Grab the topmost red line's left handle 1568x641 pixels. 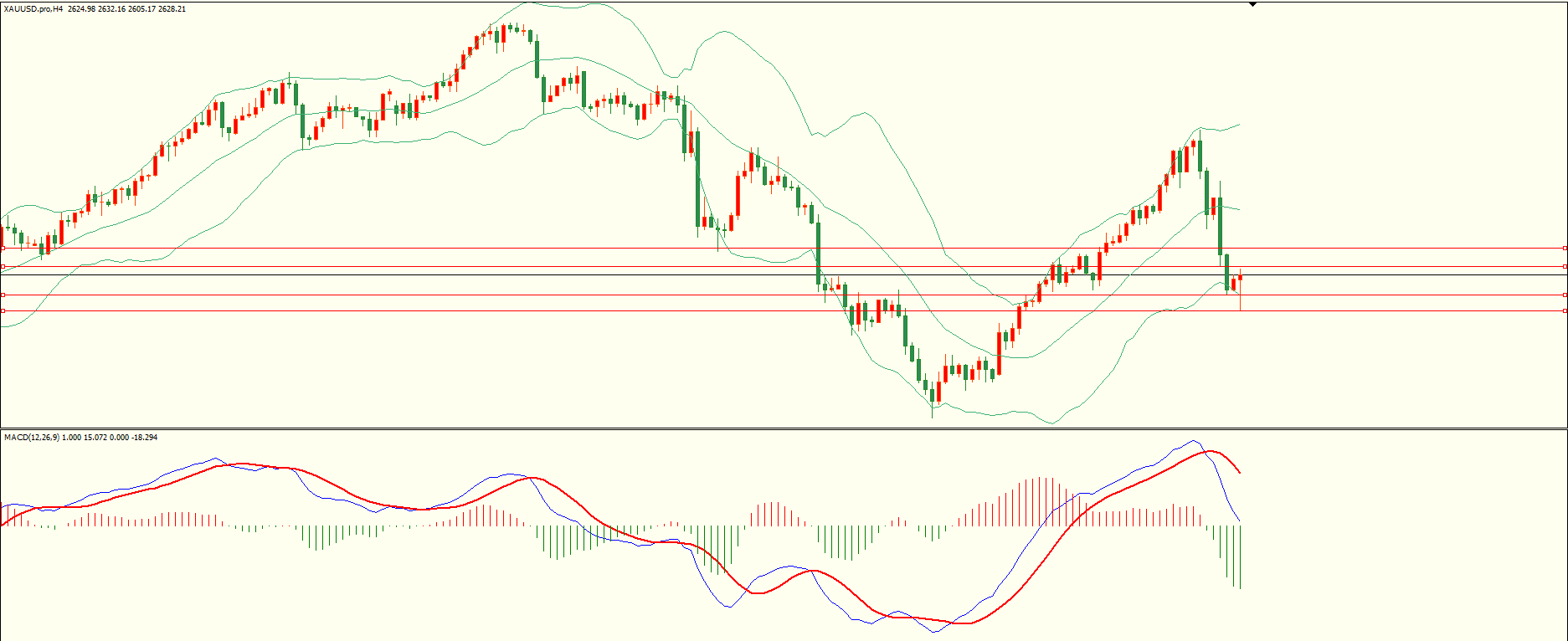pyautogui.click(x=3, y=249)
